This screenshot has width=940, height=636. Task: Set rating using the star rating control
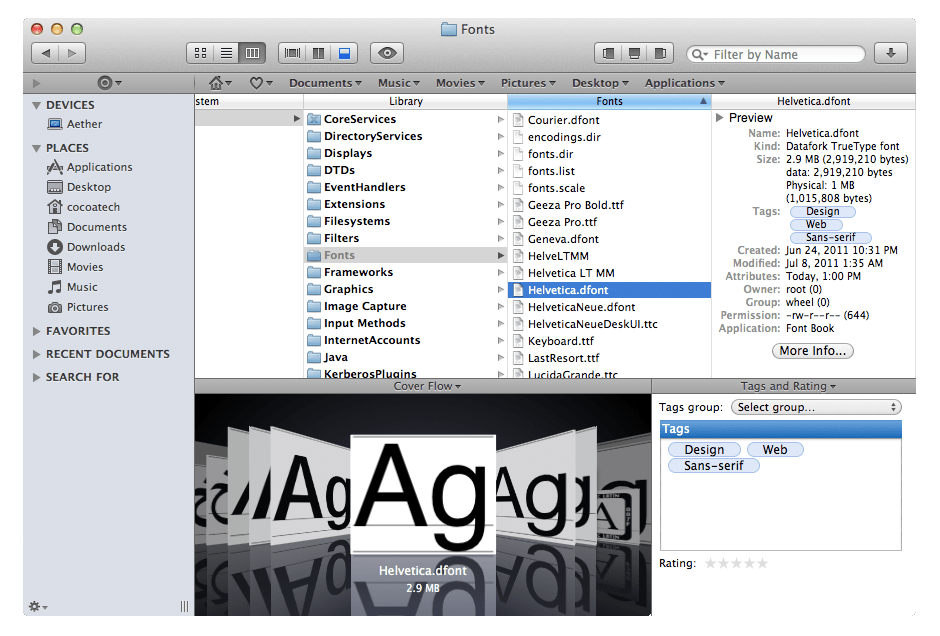[x=736, y=563]
